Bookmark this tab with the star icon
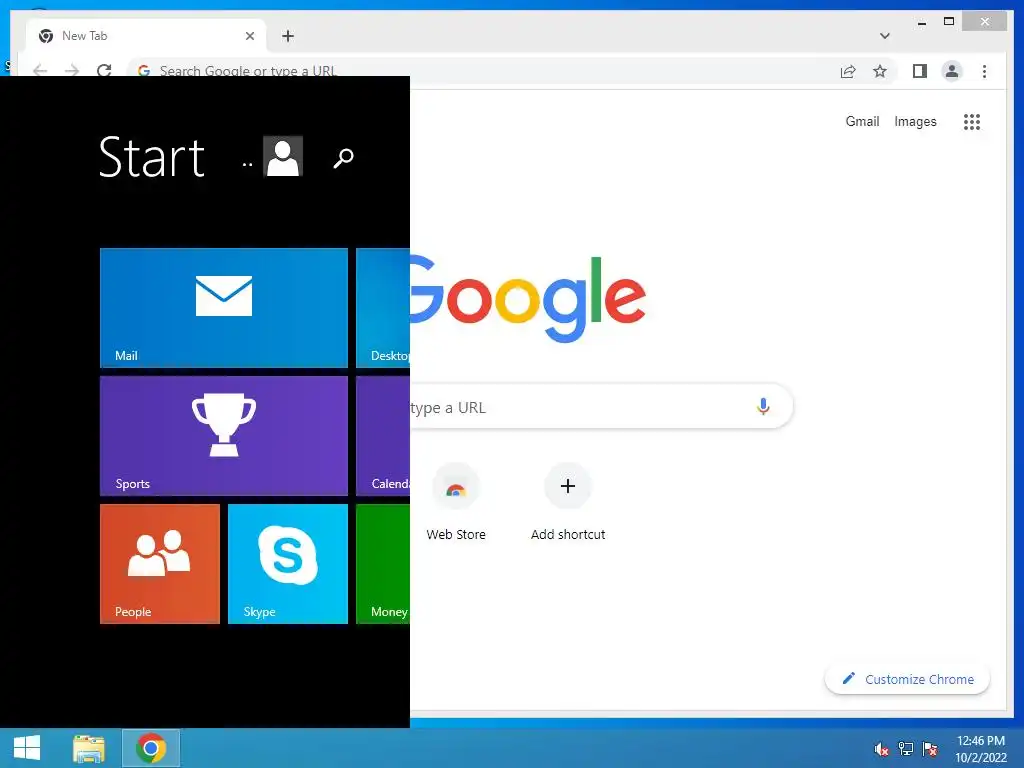The image size is (1024, 768). [x=880, y=71]
